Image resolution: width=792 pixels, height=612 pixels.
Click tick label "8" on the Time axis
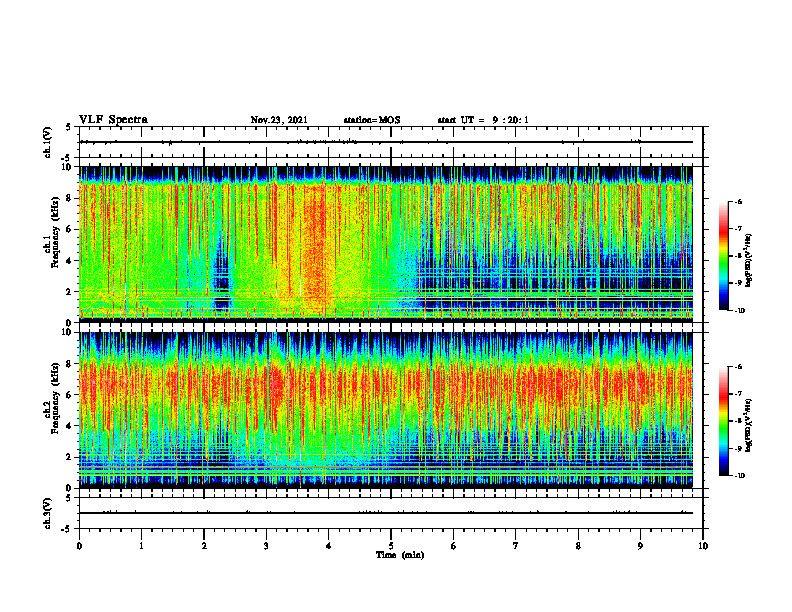pos(578,546)
